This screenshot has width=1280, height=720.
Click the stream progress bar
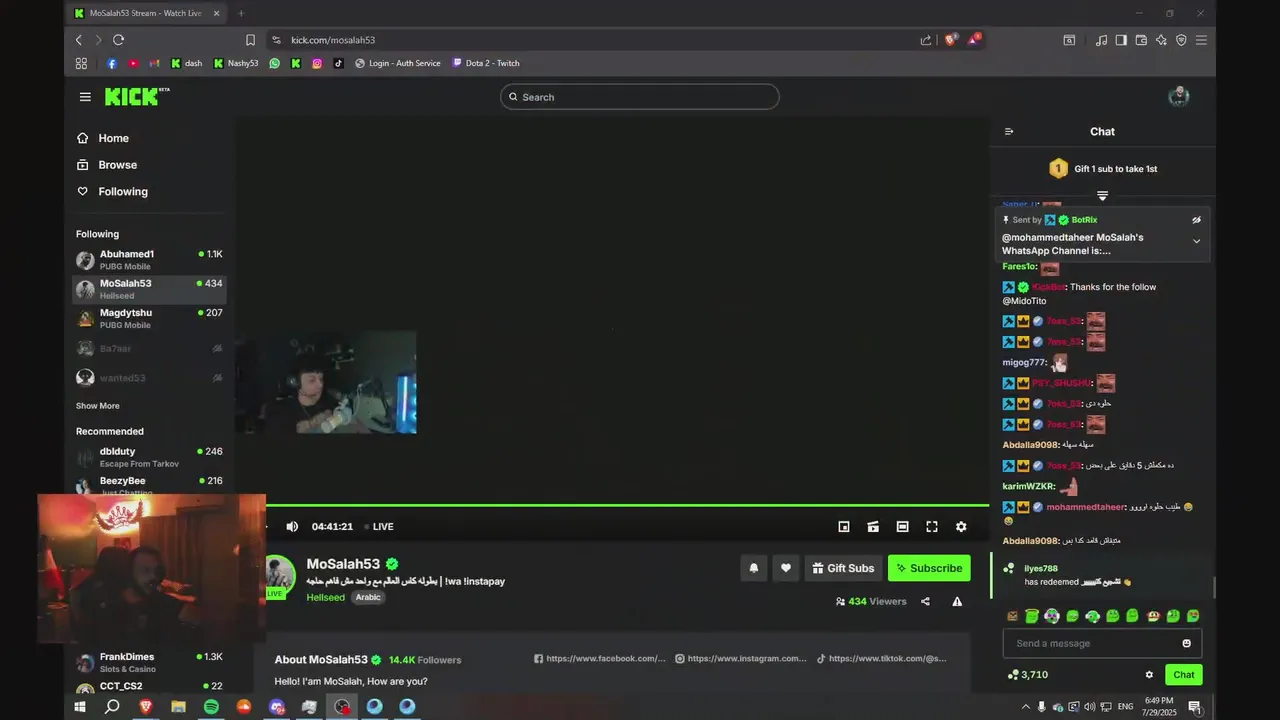[627, 505]
